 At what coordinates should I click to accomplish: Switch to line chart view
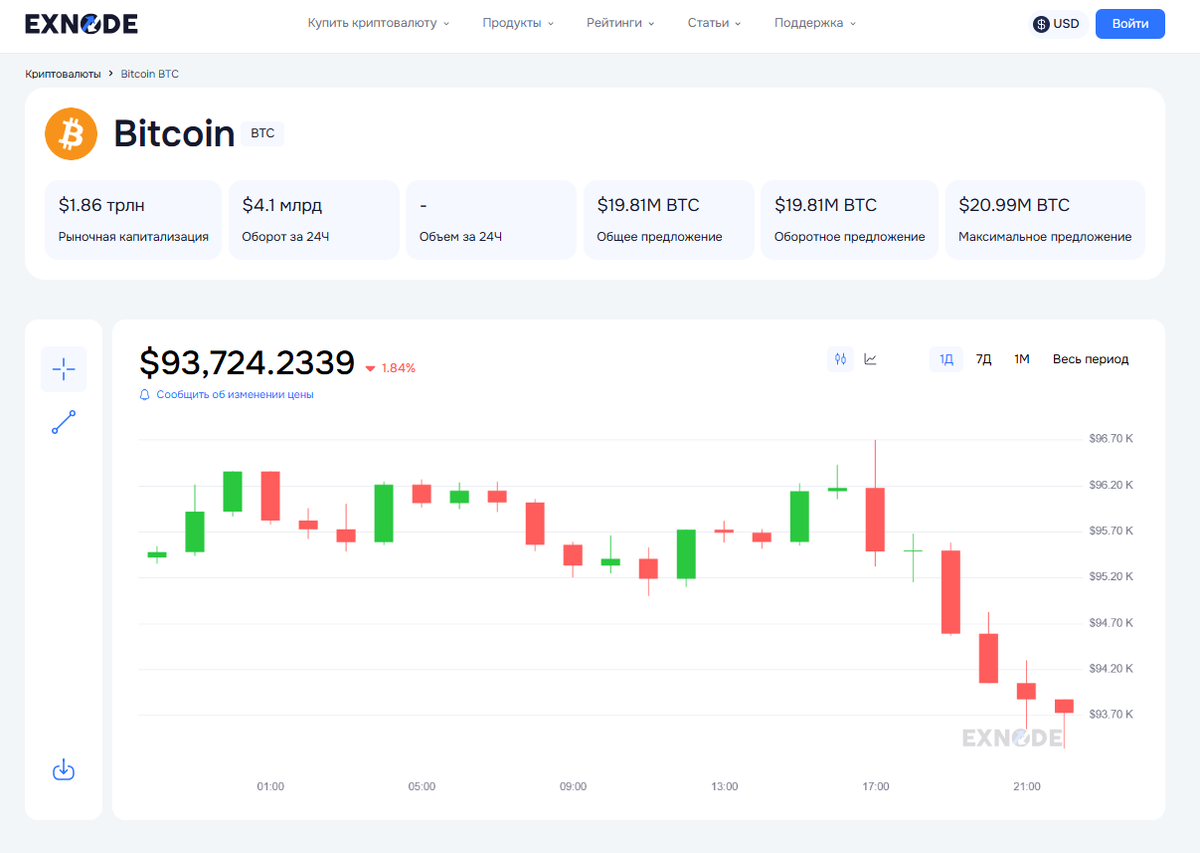(870, 358)
